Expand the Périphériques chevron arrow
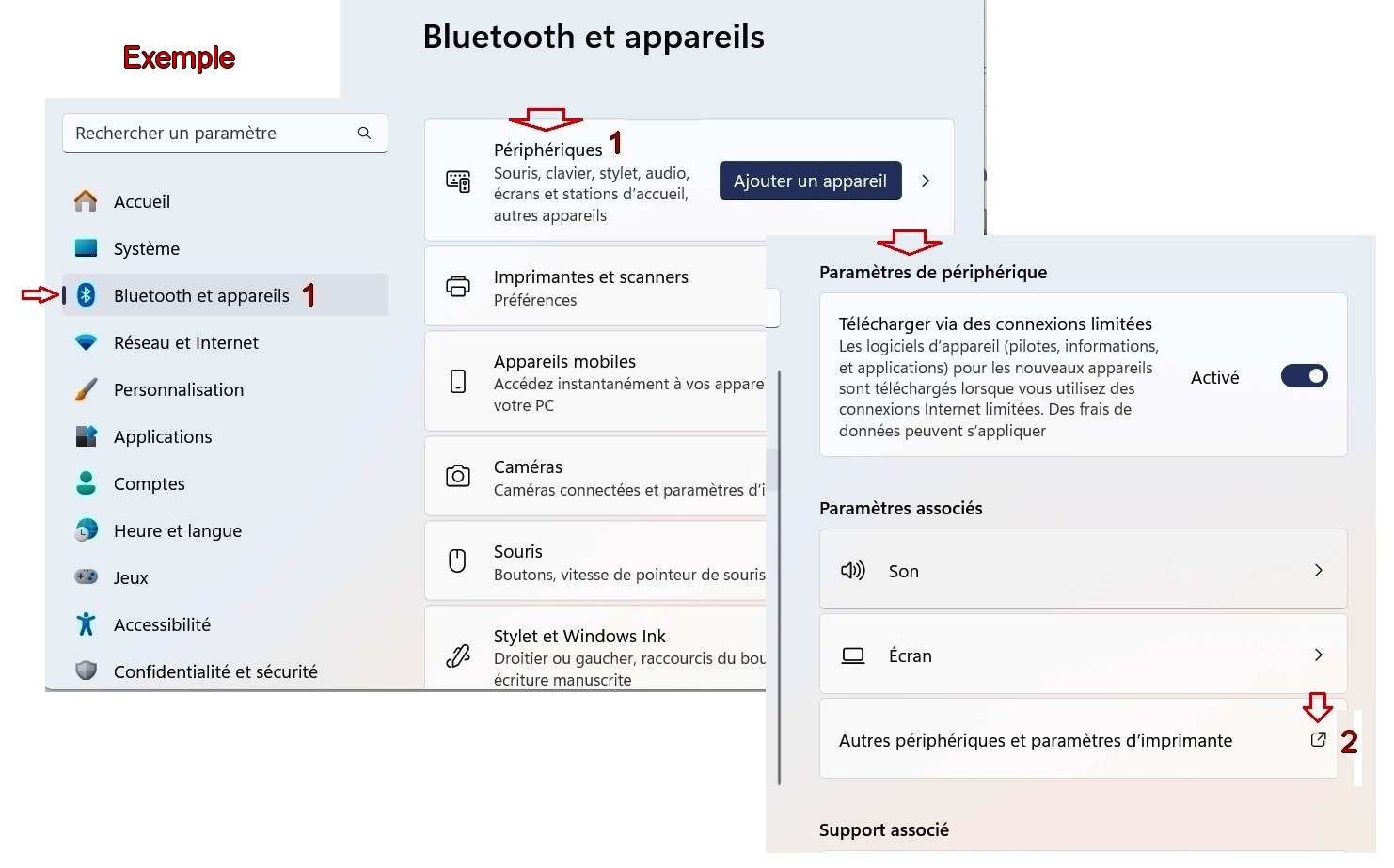This screenshot has width=1394, height=868. click(926, 181)
